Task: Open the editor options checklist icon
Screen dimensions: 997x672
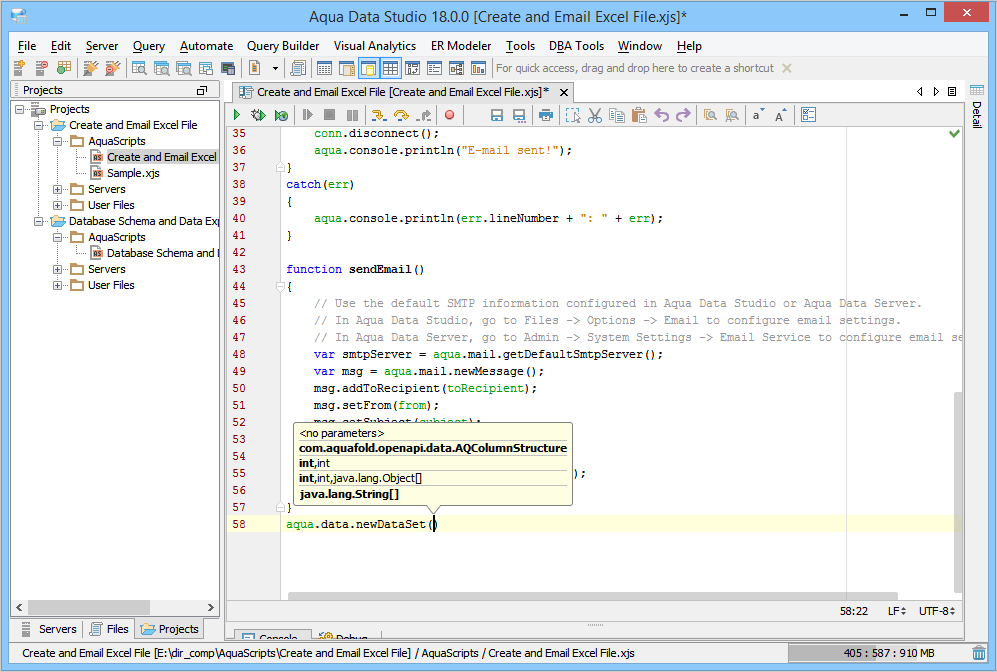Action: pyautogui.click(x=808, y=115)
